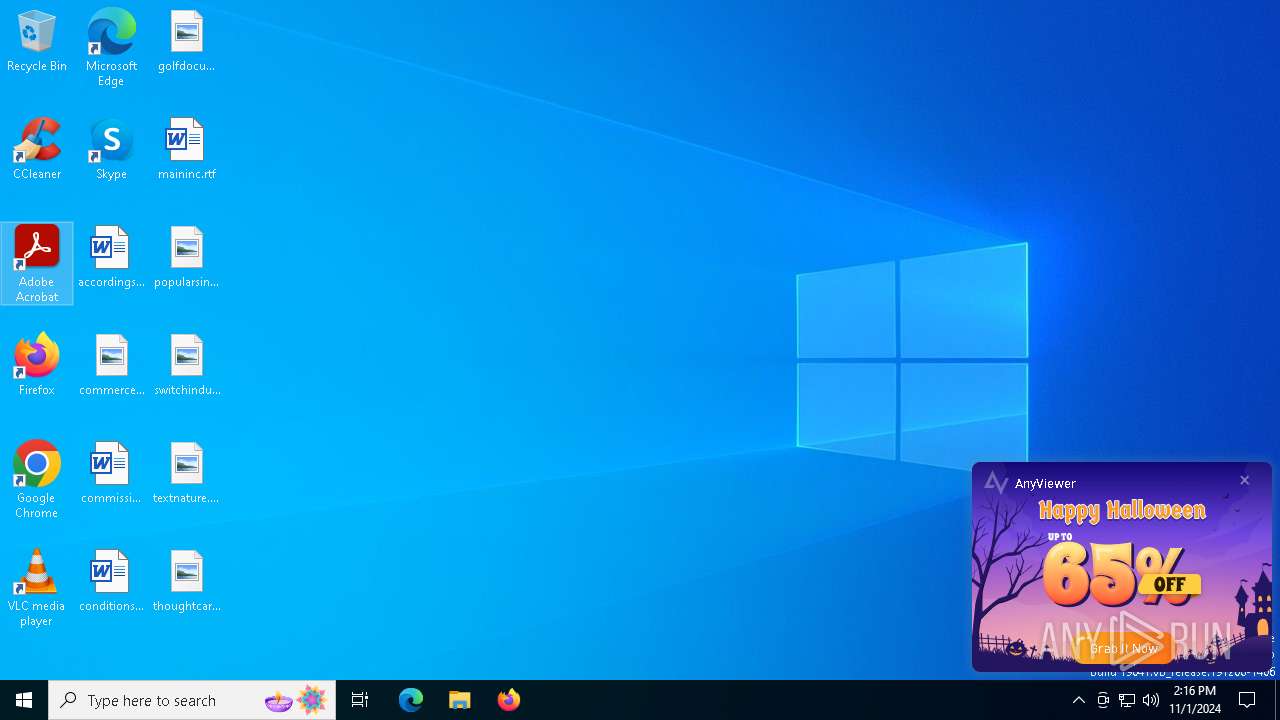Launch Microsoft Edge from the taskbar
1280x720 pixels.
[x=411, y=700]
